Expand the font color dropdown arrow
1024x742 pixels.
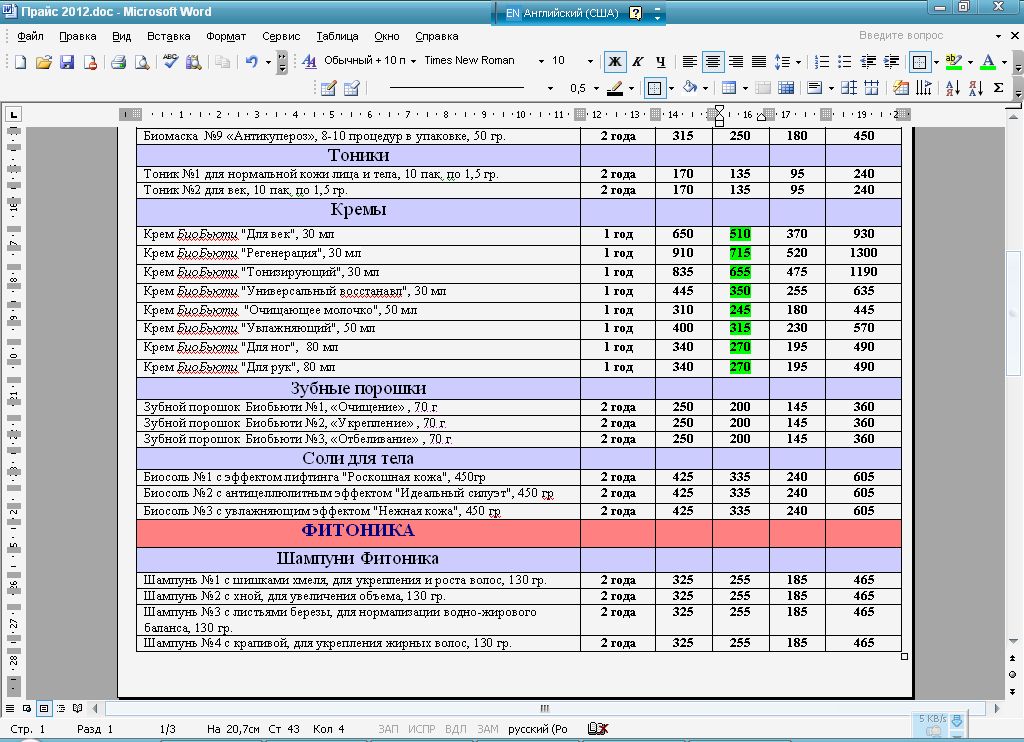point(1004,62)
